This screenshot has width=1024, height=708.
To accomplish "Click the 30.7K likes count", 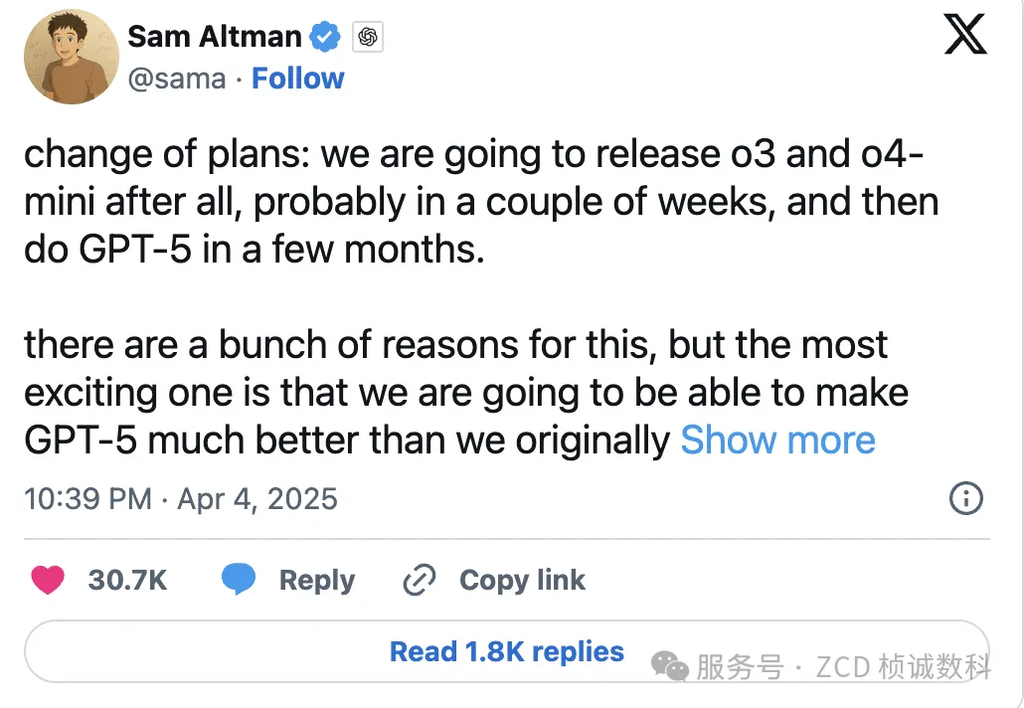I will (x=127, y=580).
